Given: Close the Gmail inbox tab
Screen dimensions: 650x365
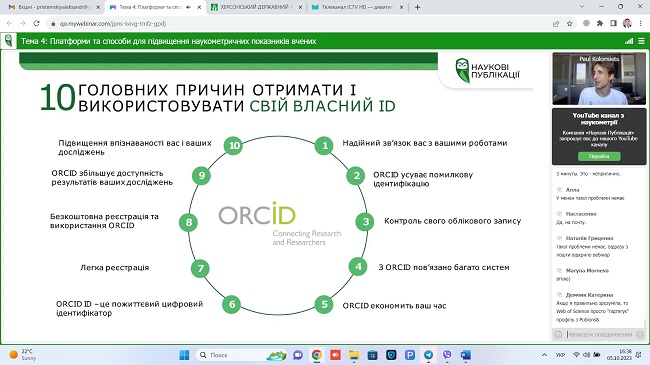Looking at the screenshot, I should tap(98, 7).
